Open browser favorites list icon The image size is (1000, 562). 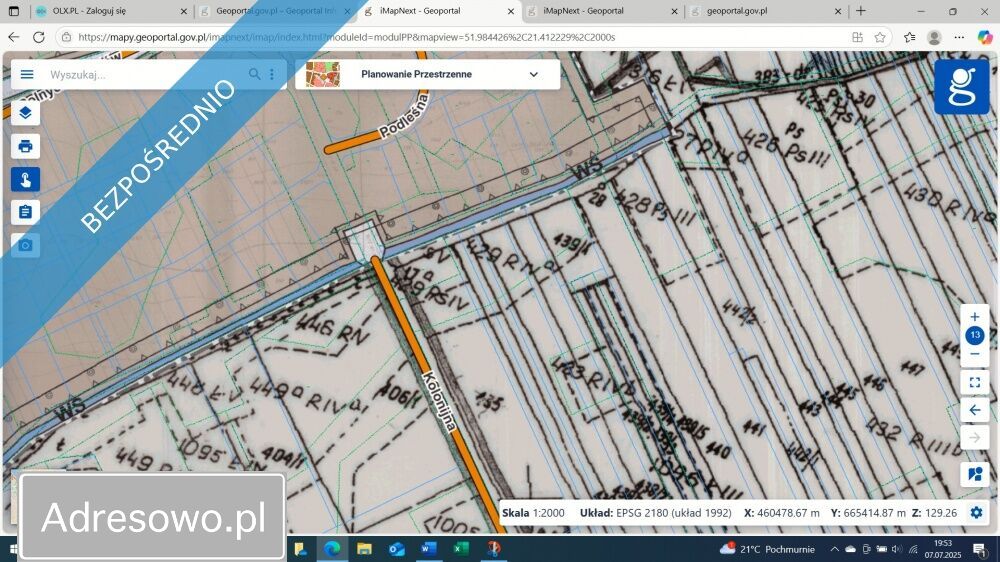pos(909,37)
